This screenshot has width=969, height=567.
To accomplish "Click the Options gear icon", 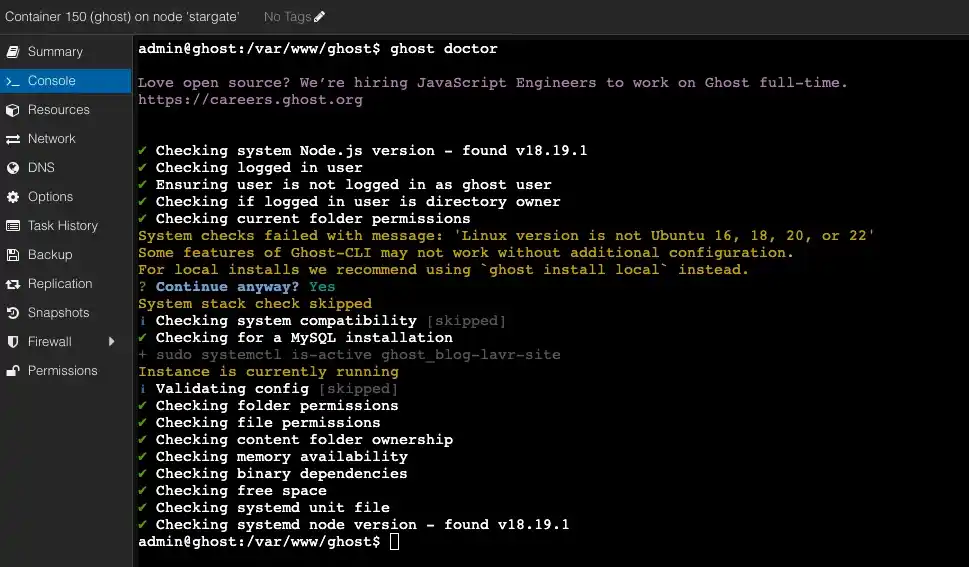I will (12, 197).
